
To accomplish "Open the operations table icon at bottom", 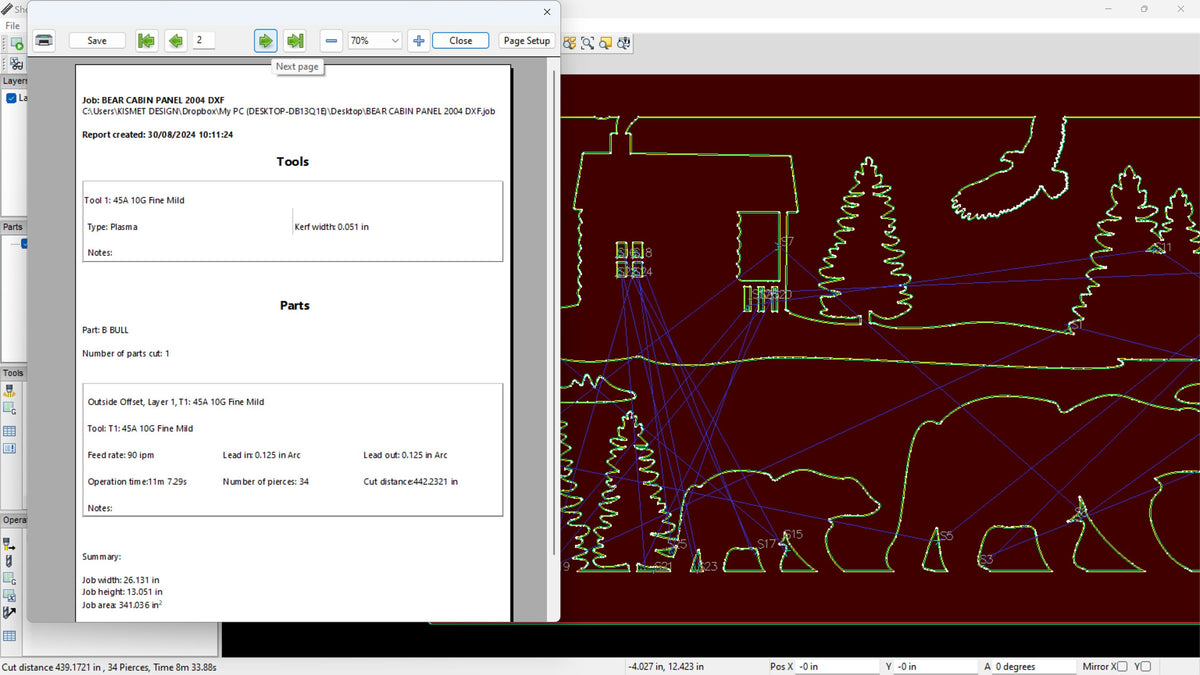I will (x=9, y=636).
